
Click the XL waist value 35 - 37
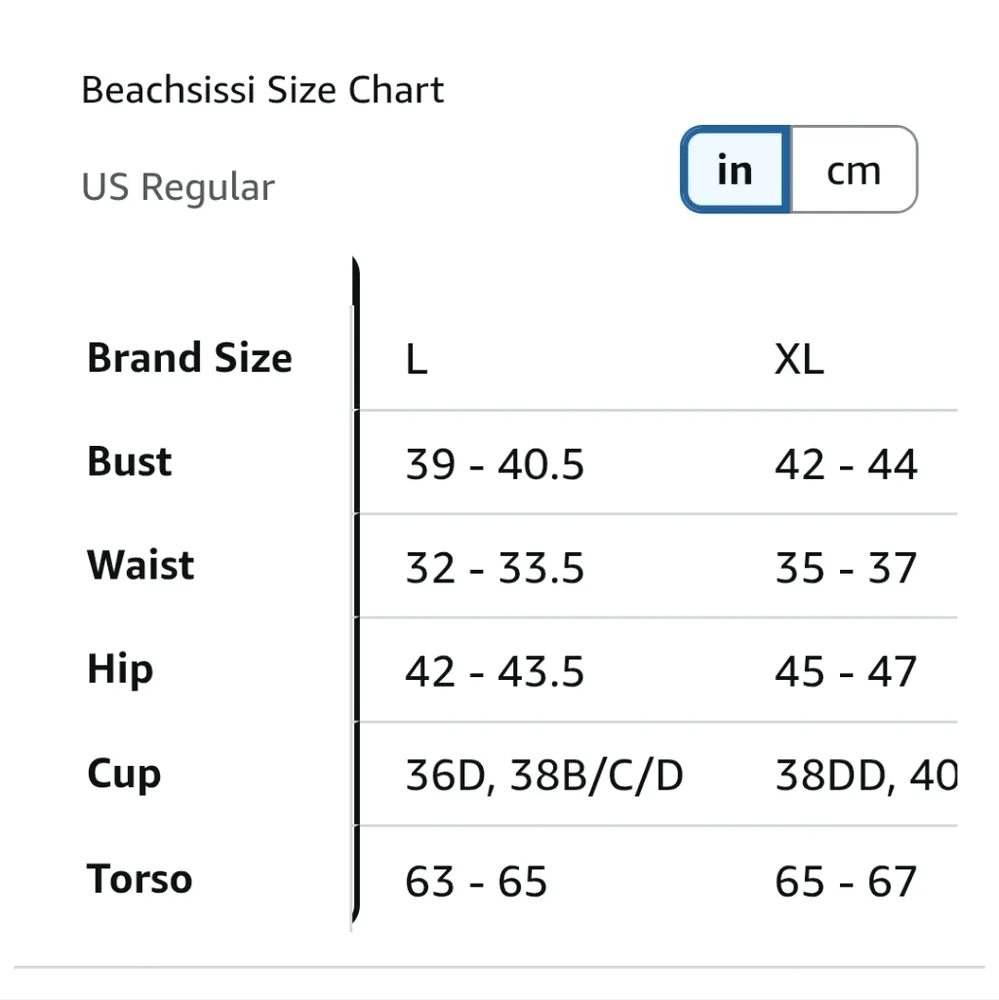point(845,569)
